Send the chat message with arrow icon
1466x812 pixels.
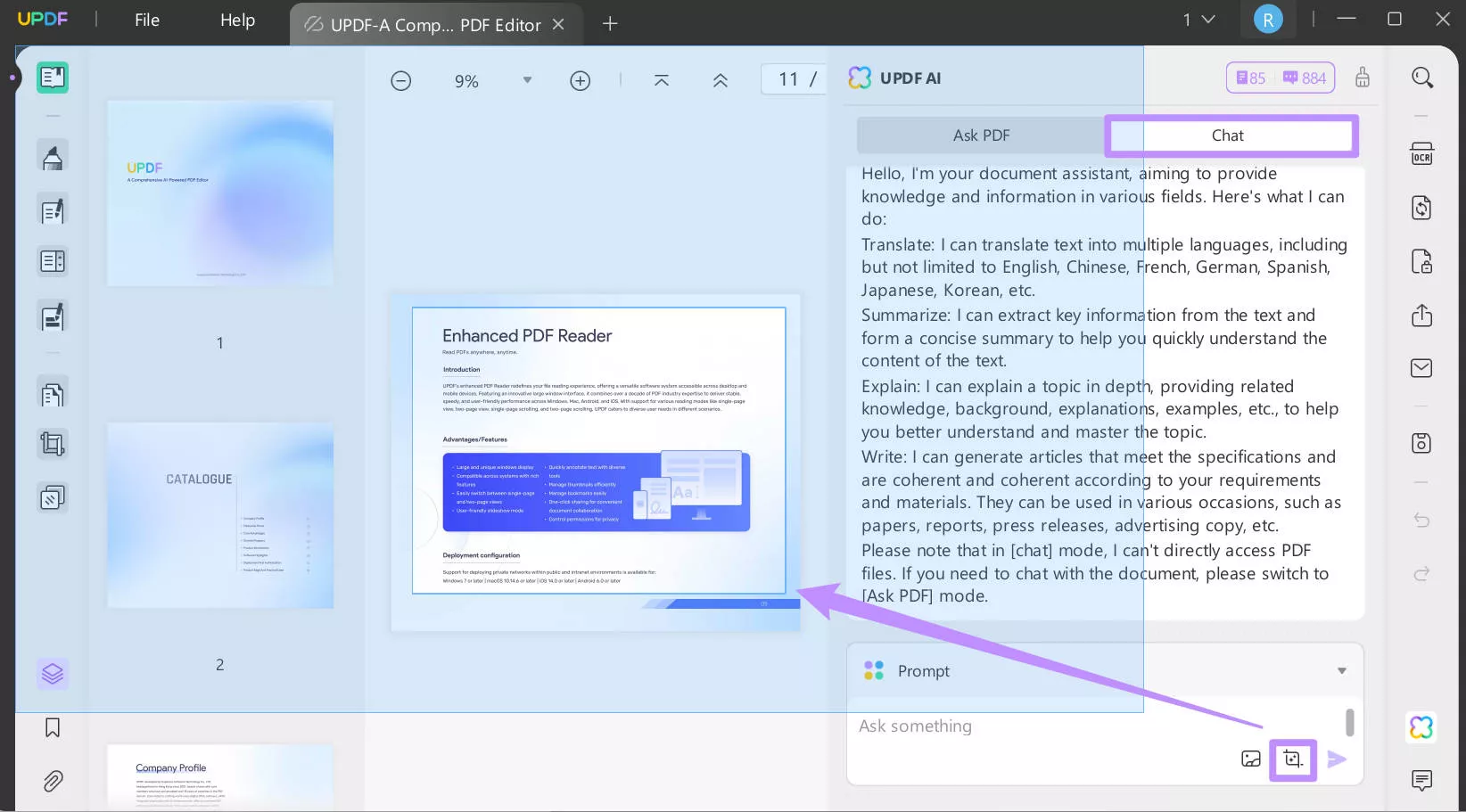pyautogui.click(x=1337, y=759)
